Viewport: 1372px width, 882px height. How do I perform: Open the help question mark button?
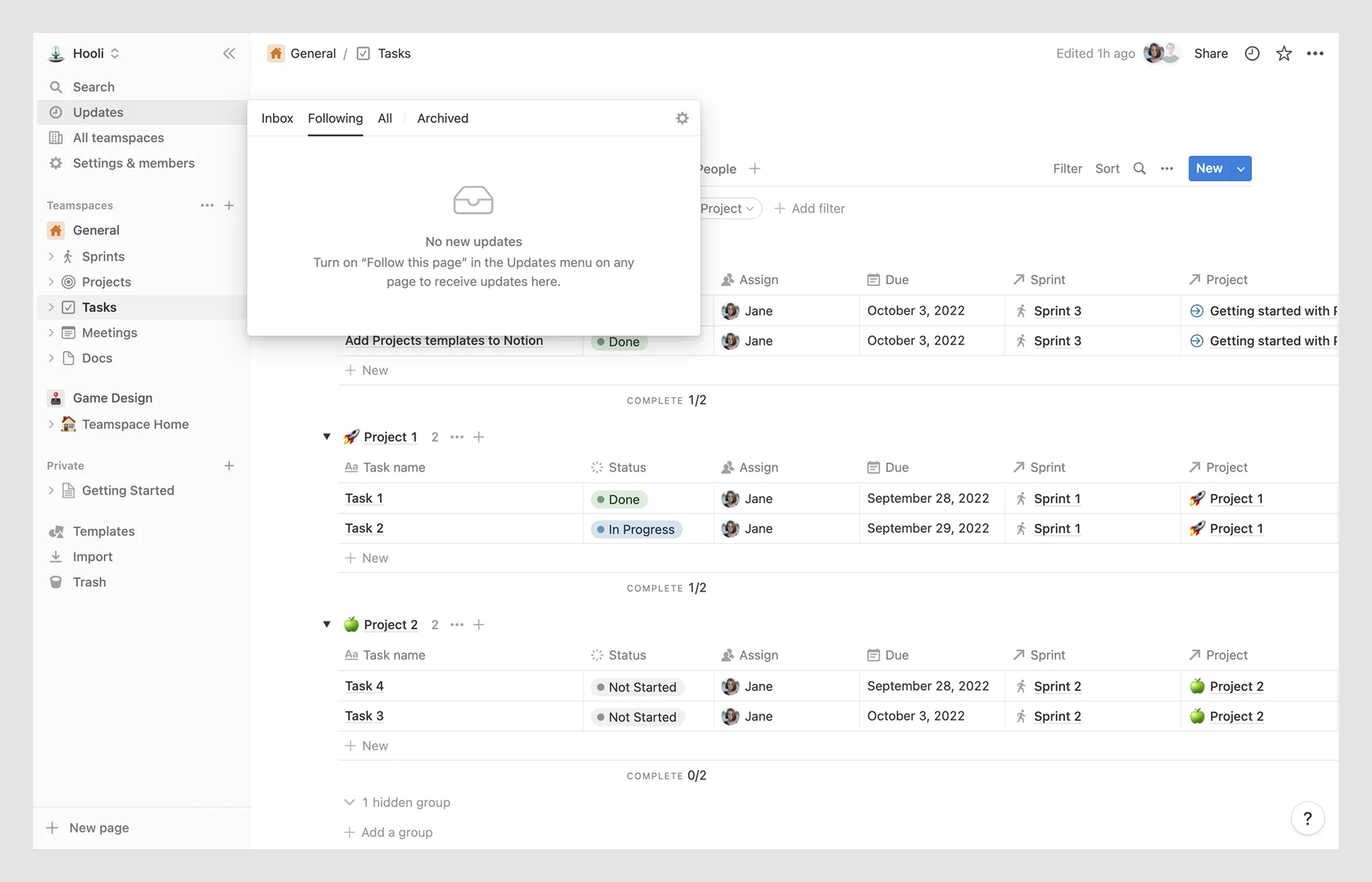[1307, 819]
